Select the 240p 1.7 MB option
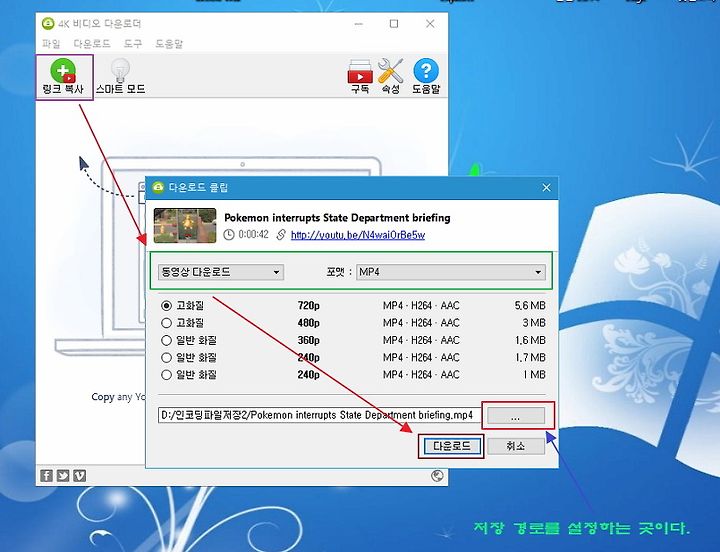The width and height of the screenshot is (720, 552). click(166, 357)
